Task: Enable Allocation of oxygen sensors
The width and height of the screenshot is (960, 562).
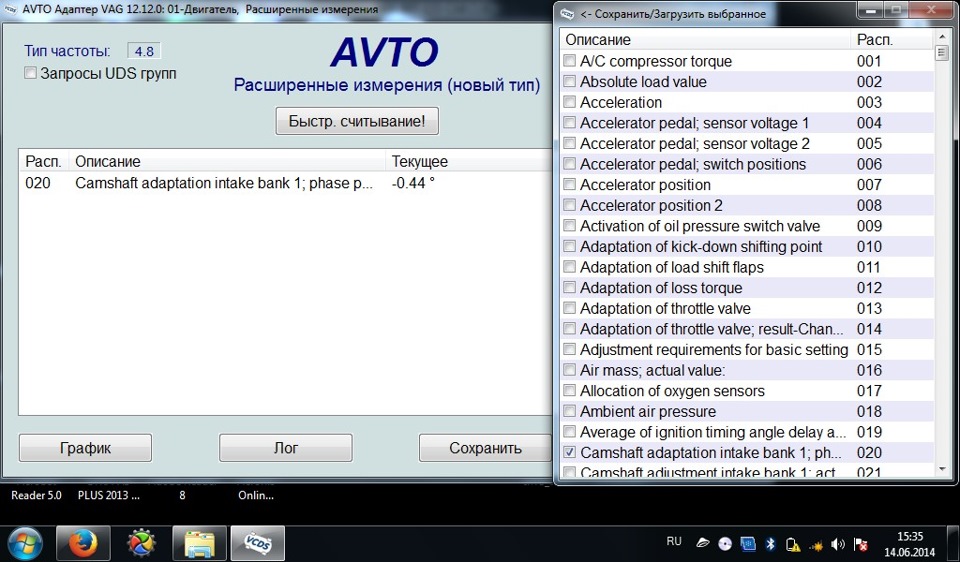Action: [569, 391]
